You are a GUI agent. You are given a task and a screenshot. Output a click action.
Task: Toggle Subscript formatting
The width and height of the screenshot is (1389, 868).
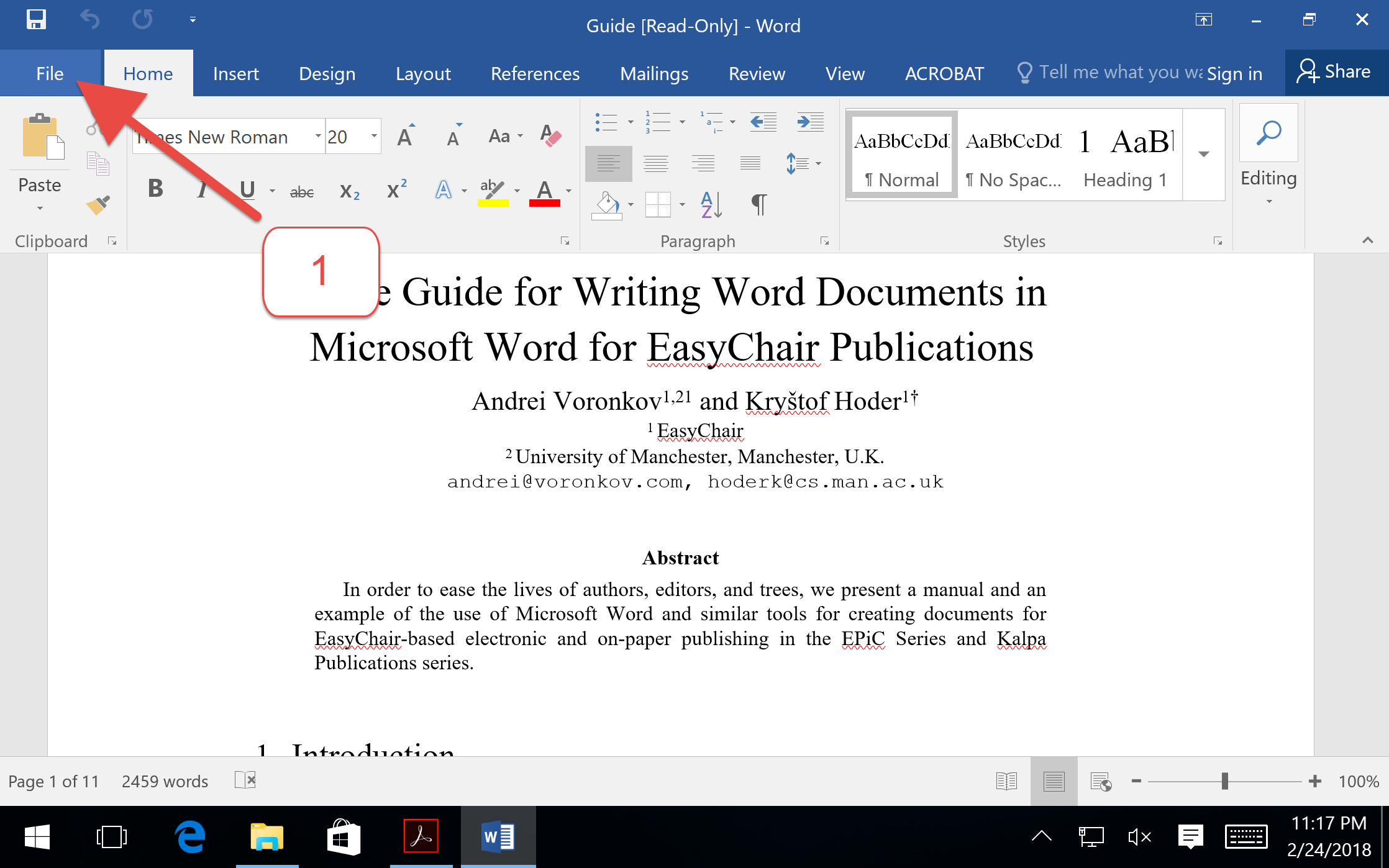[350, 191]
